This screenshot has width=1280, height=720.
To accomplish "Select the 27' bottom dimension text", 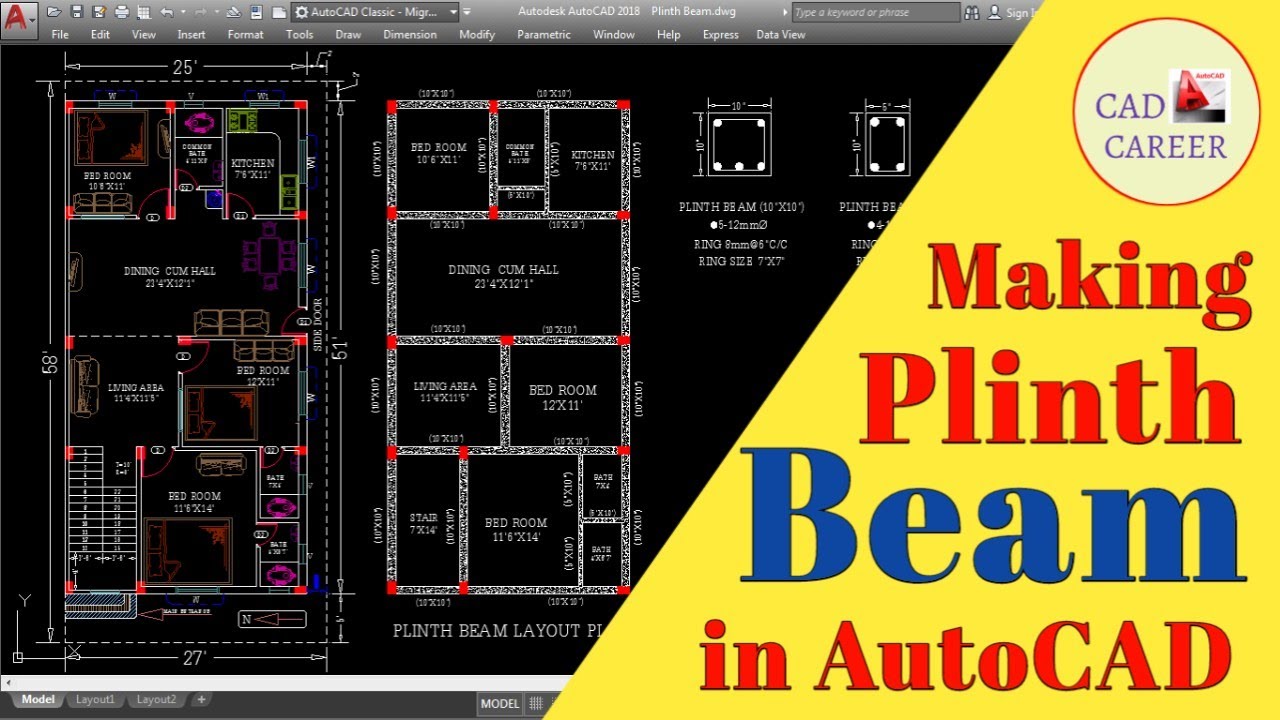I will 194,657.
